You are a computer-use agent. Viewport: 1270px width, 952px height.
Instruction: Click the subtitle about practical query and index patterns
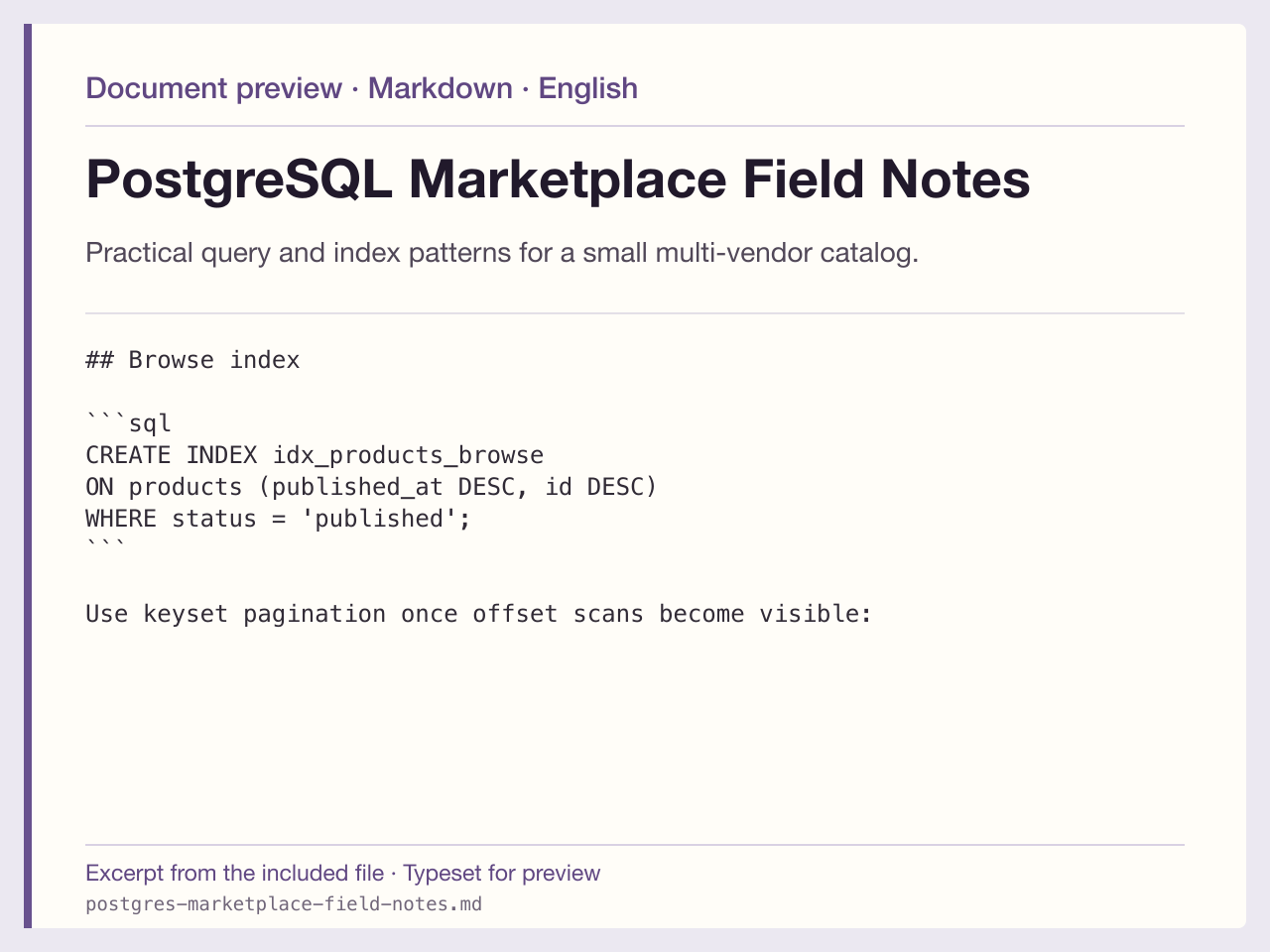click(502, 253)
